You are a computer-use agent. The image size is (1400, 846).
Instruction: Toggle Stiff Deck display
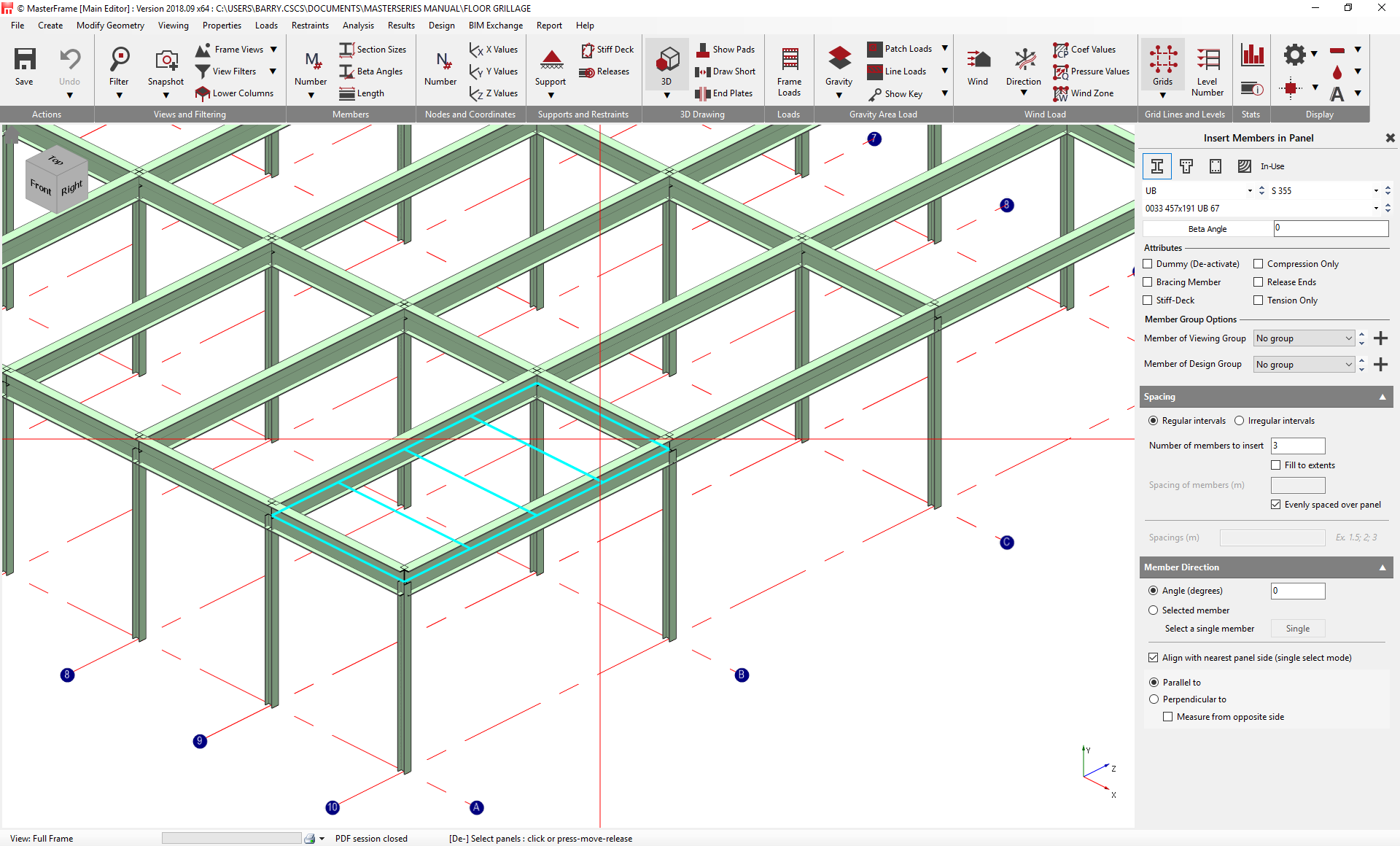(x=607, y=50)
